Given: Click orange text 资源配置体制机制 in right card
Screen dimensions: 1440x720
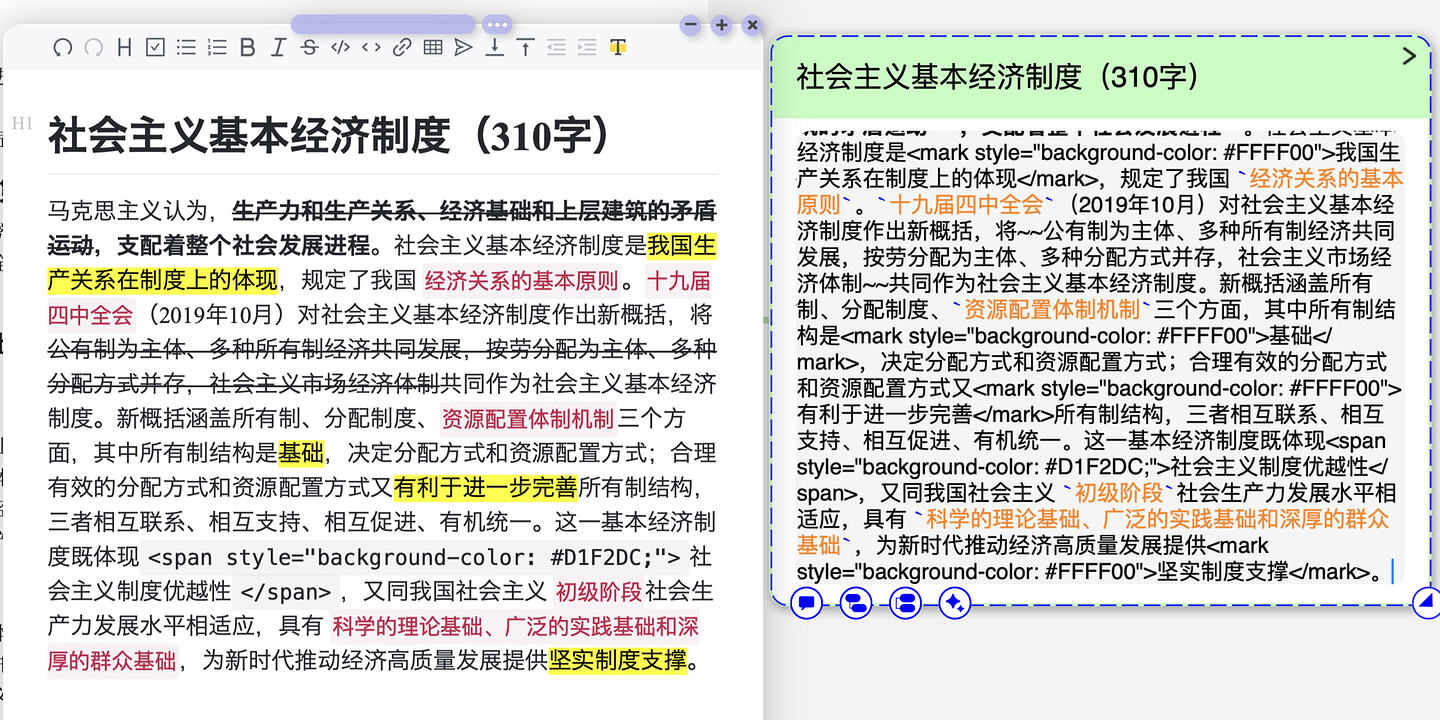Looking at the screenshot, I should (1052, 308).
